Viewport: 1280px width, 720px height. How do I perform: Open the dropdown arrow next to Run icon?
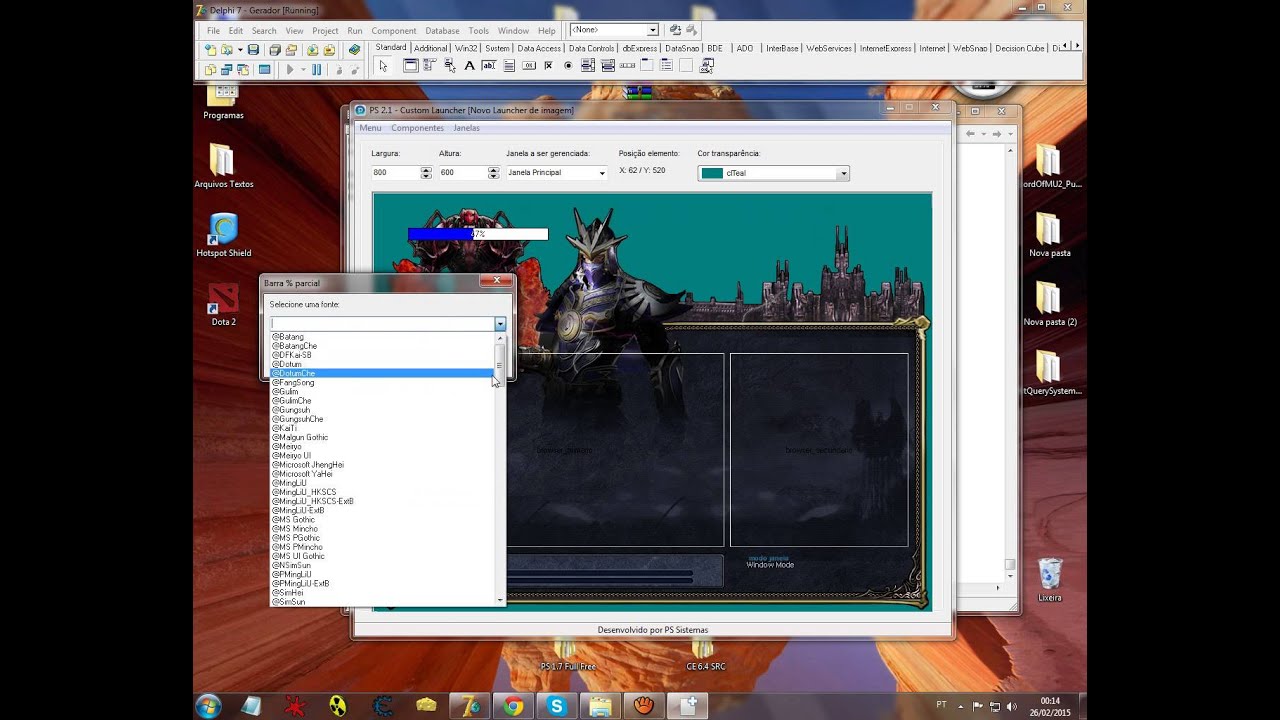303,69
